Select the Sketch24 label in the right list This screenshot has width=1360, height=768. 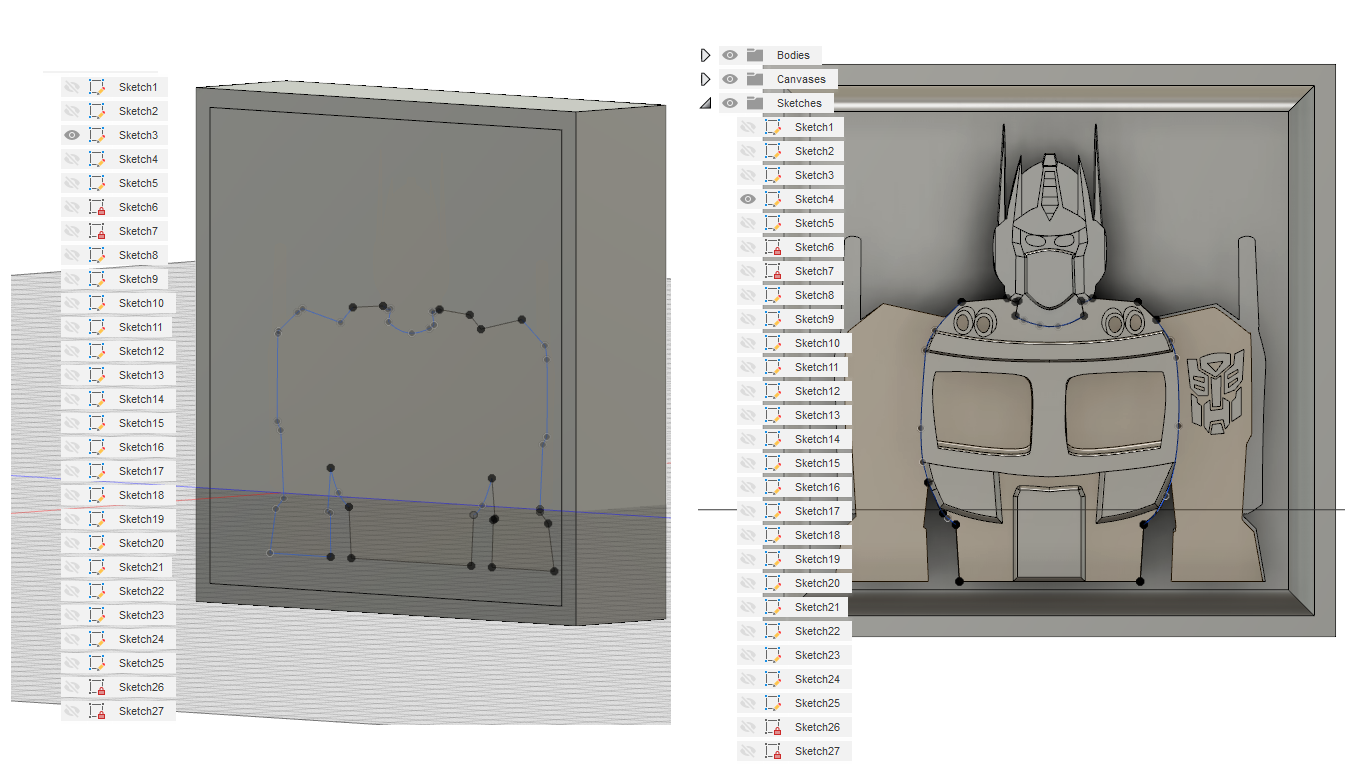(817, 679)
